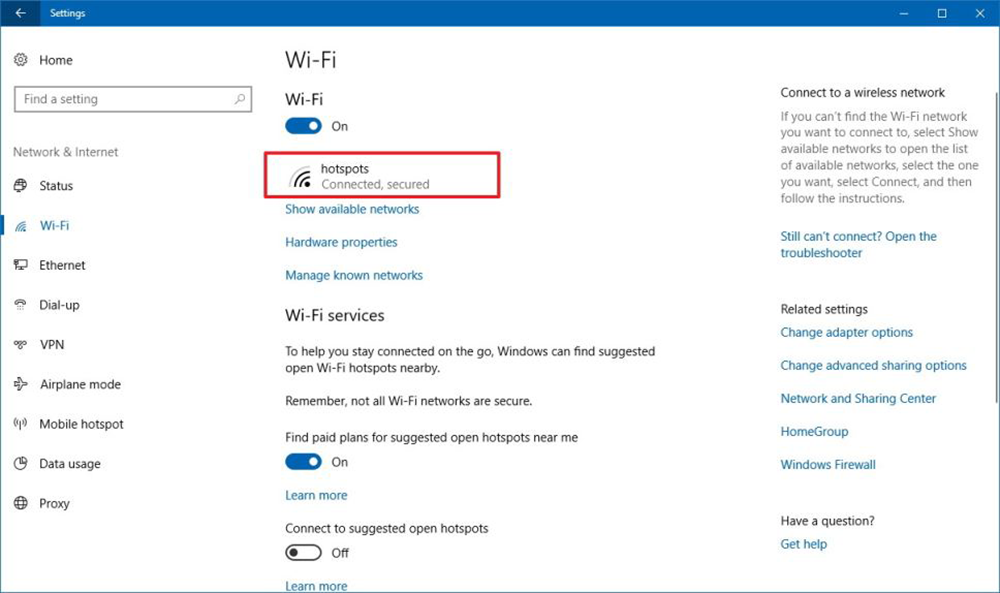Image resolution: width=1000 pixels, height=593 pixels.
Task: Open Network and Sharing Center
Action: [x=858, y=399]
